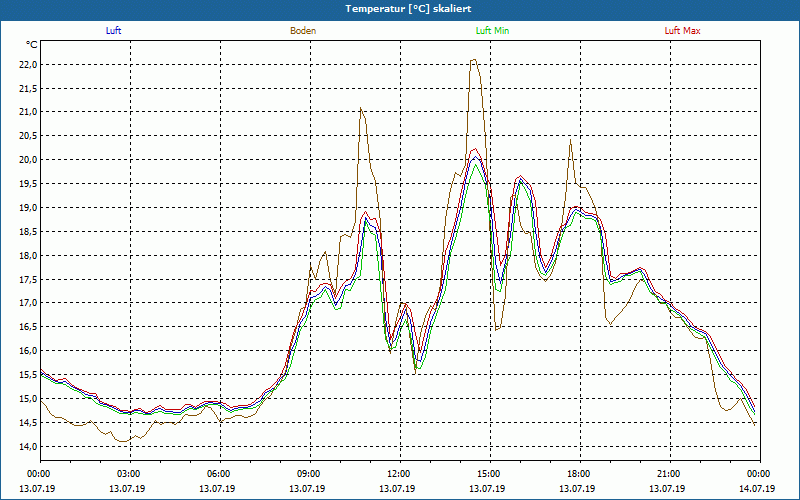Screen dimensions: 800x500
Task: Click the 21,0 y-axis value
Action: pyautogui.click(x=28, y=112)
